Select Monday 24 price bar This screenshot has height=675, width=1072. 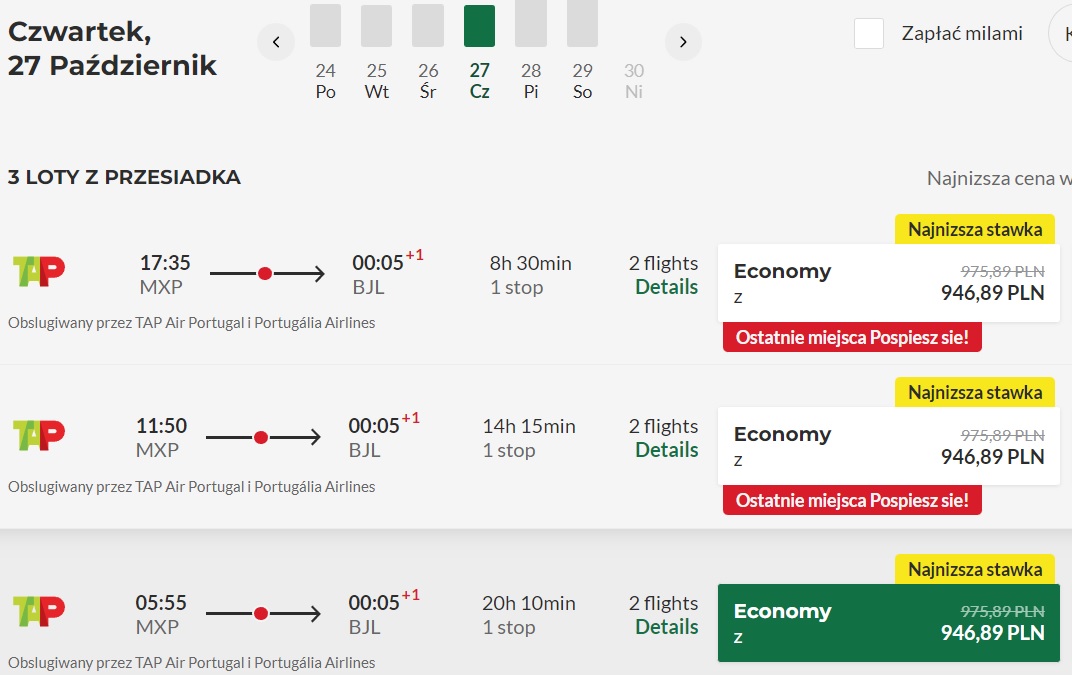point(325,25)
